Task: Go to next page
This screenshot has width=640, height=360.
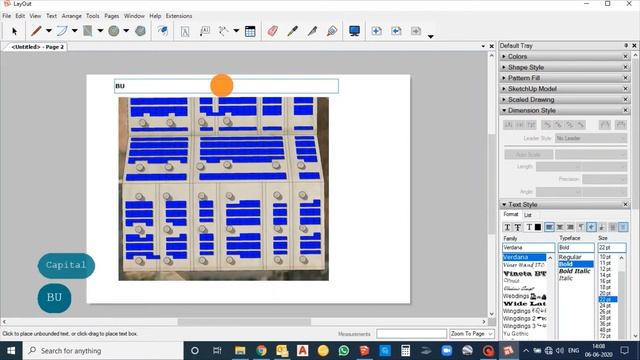Action: (416, 31)
